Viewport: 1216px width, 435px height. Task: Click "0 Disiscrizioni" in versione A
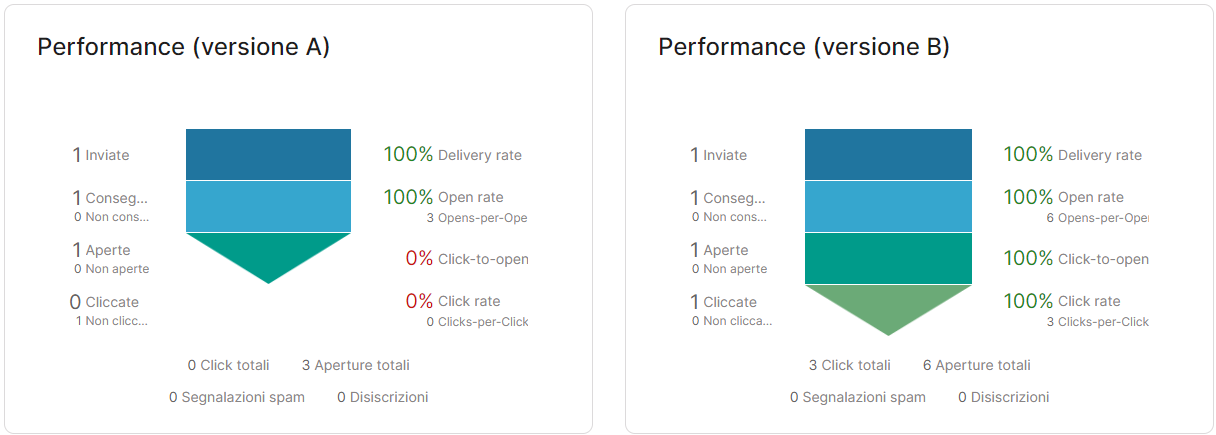point(383,397)
